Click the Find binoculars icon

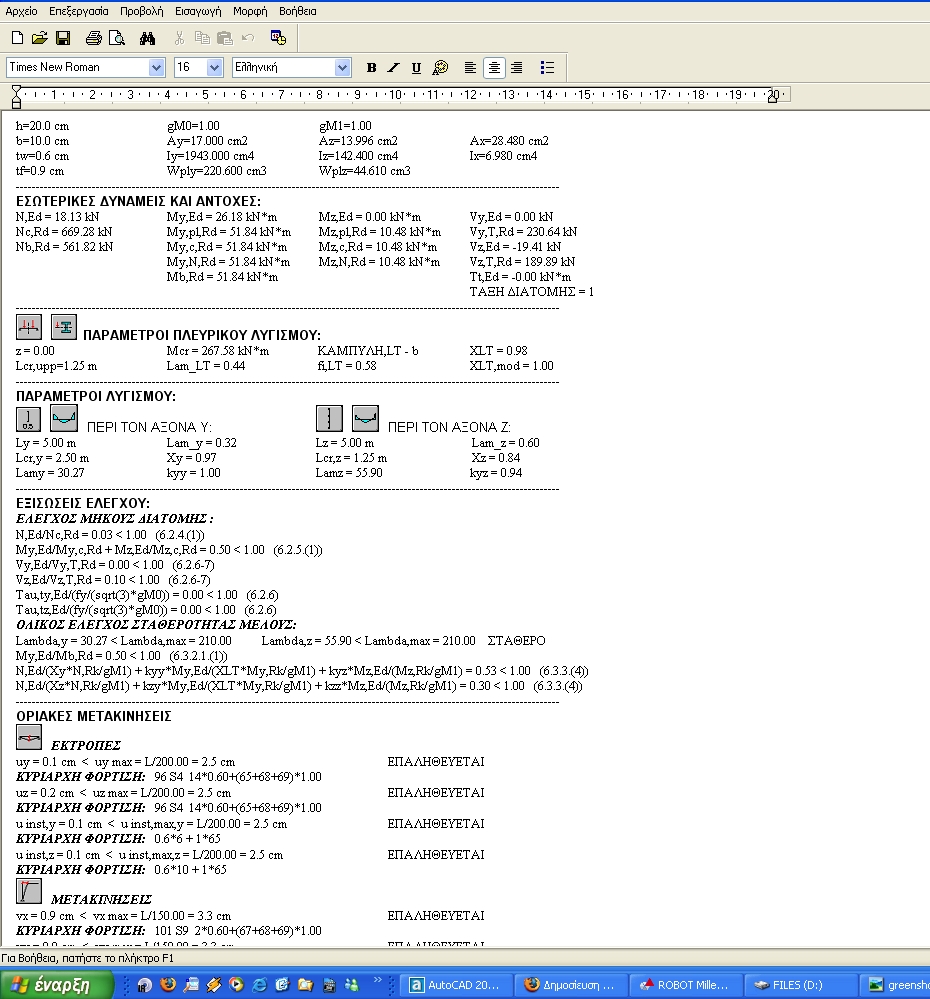pyautogui.click(x=147, y=38)
